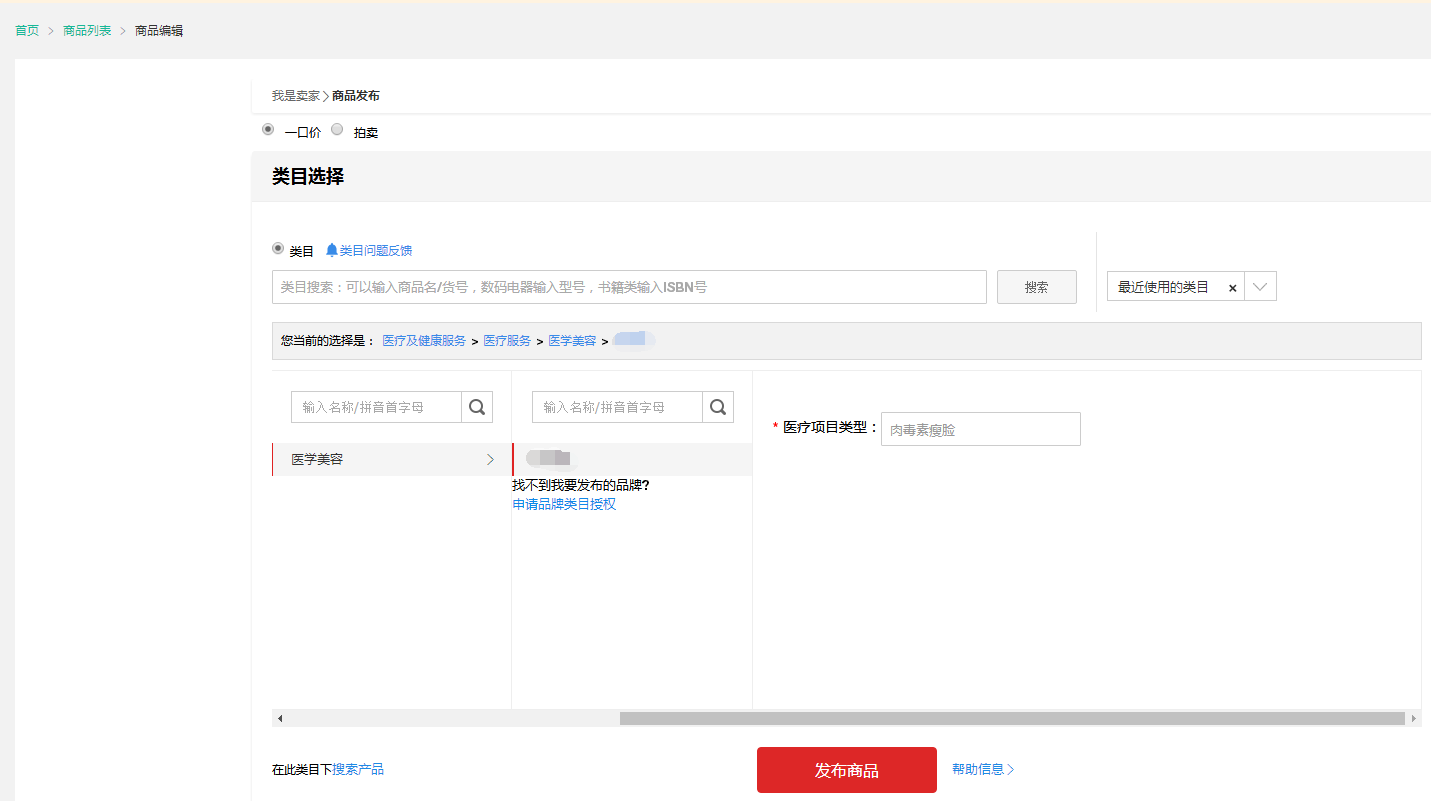Screen dimensions: 1431x801
Task: Open 帮助信息 link
Action: 983,769
